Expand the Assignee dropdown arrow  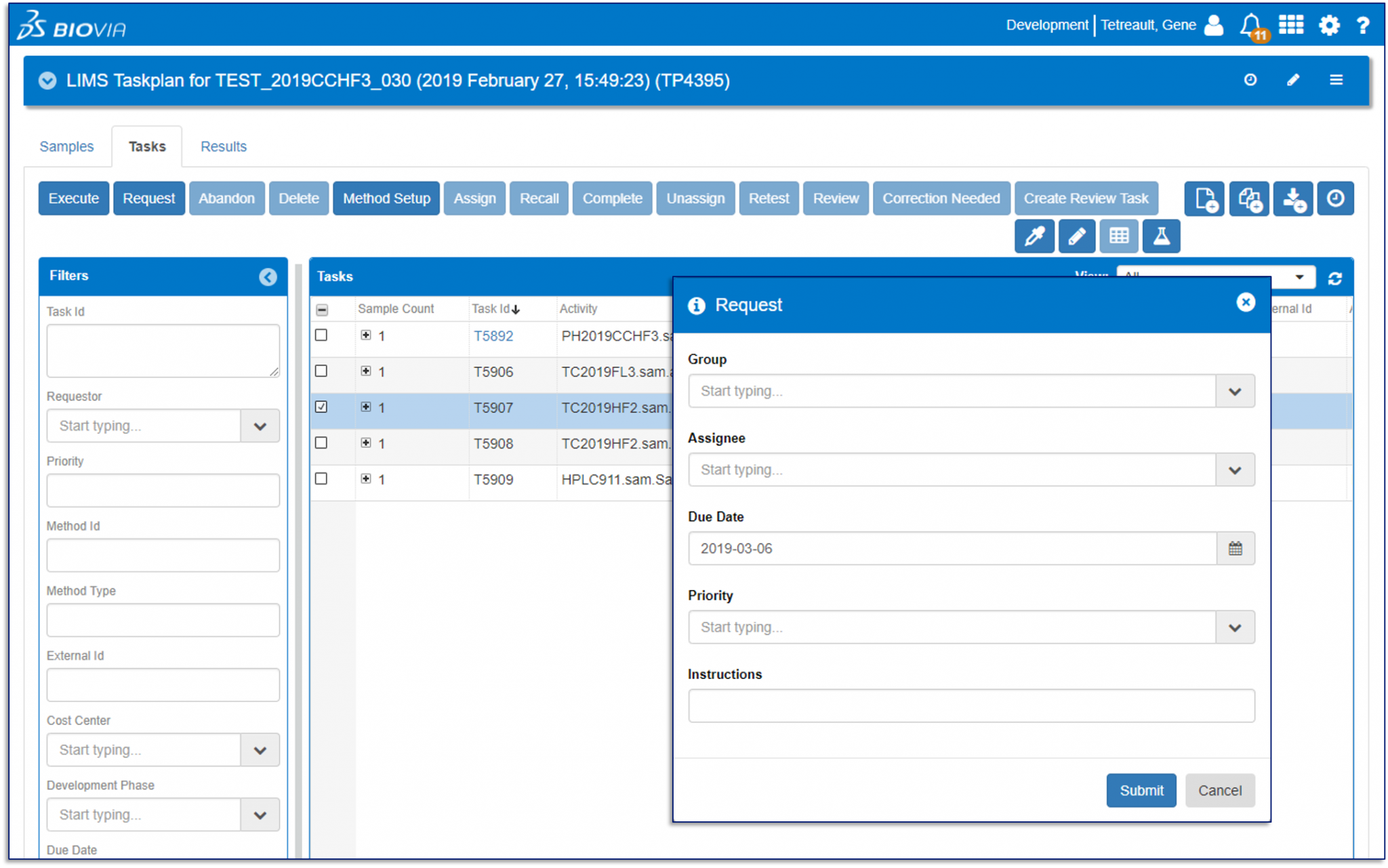[1234, 470]
